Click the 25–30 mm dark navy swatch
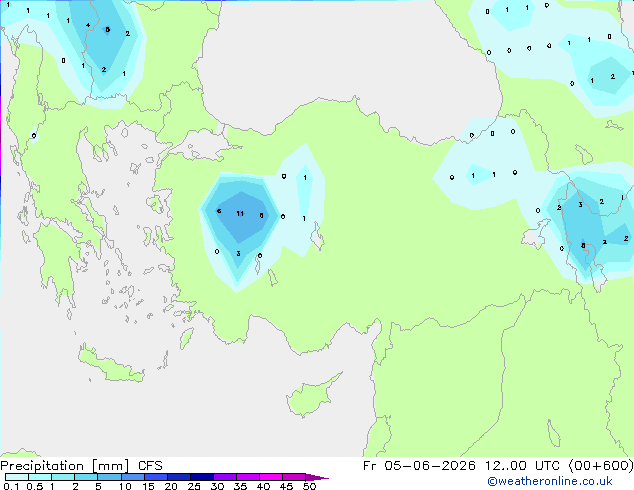 click(x=202, y=477)
